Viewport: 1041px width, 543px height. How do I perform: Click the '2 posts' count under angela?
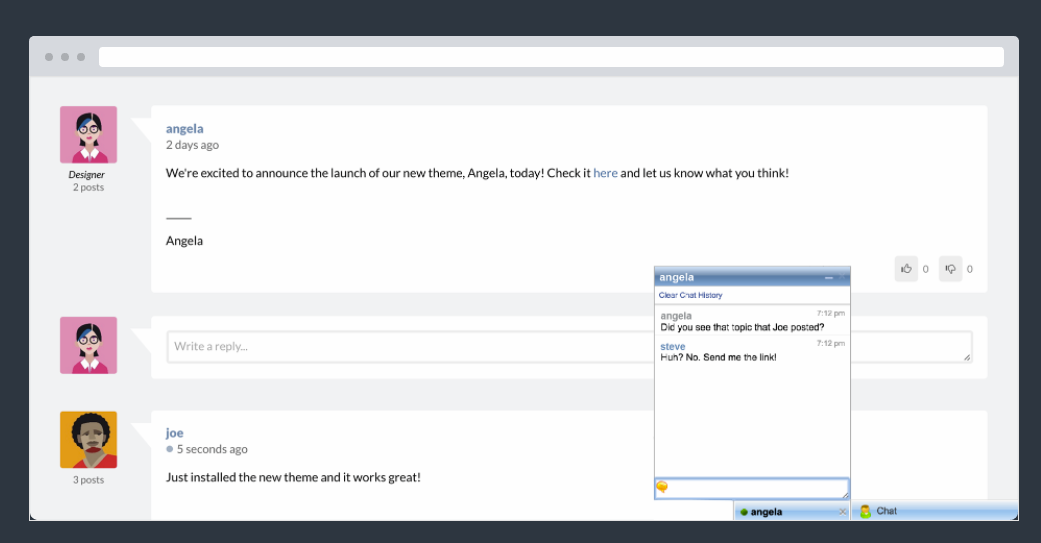[88, 188]
